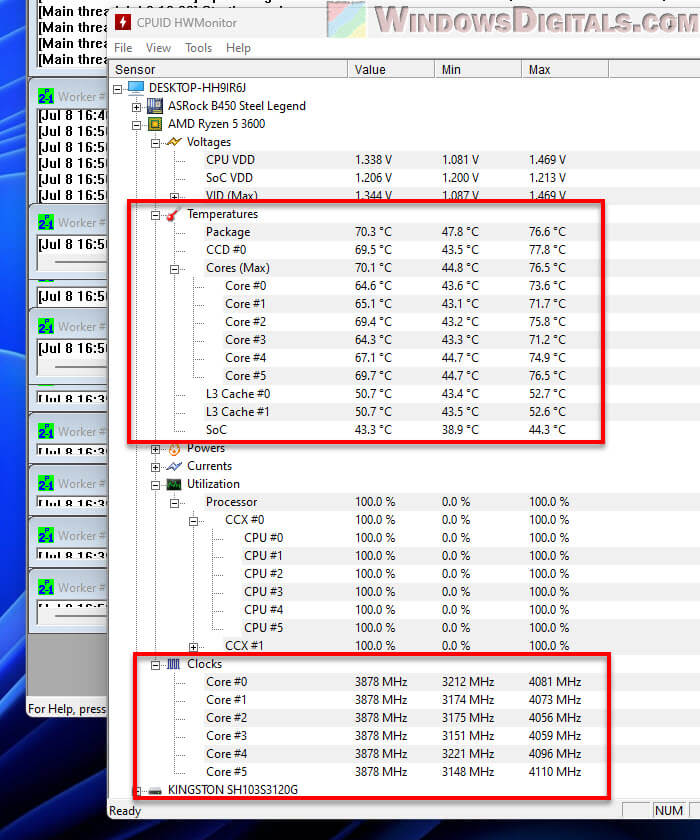The image size is (700, 840).
Task: Click the DESKTOP-HH9IR6J computer icon
Action: pos(136,87)
